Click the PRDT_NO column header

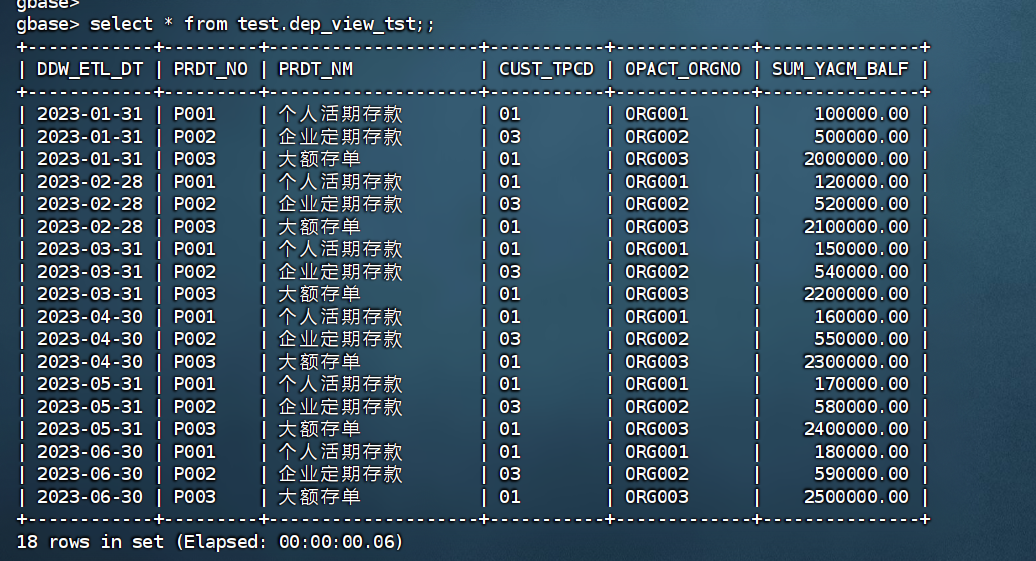(210, 69)
